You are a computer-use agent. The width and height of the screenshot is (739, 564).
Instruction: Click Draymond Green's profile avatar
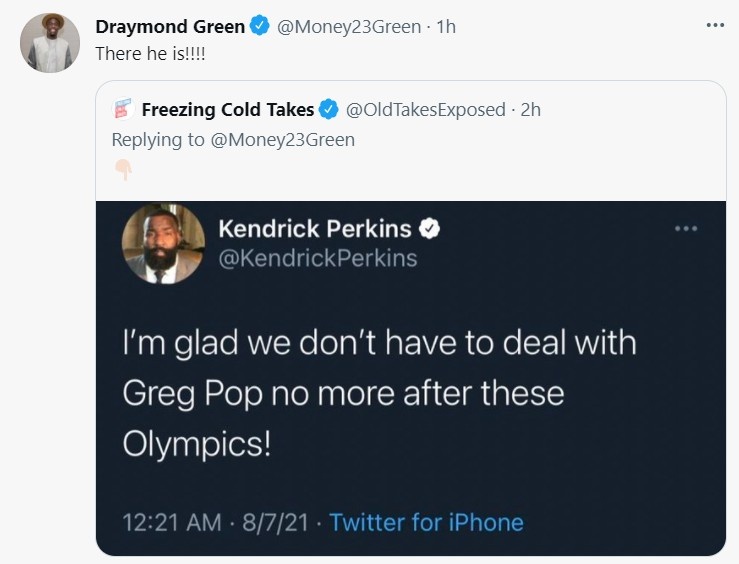[x=50, y=43]
